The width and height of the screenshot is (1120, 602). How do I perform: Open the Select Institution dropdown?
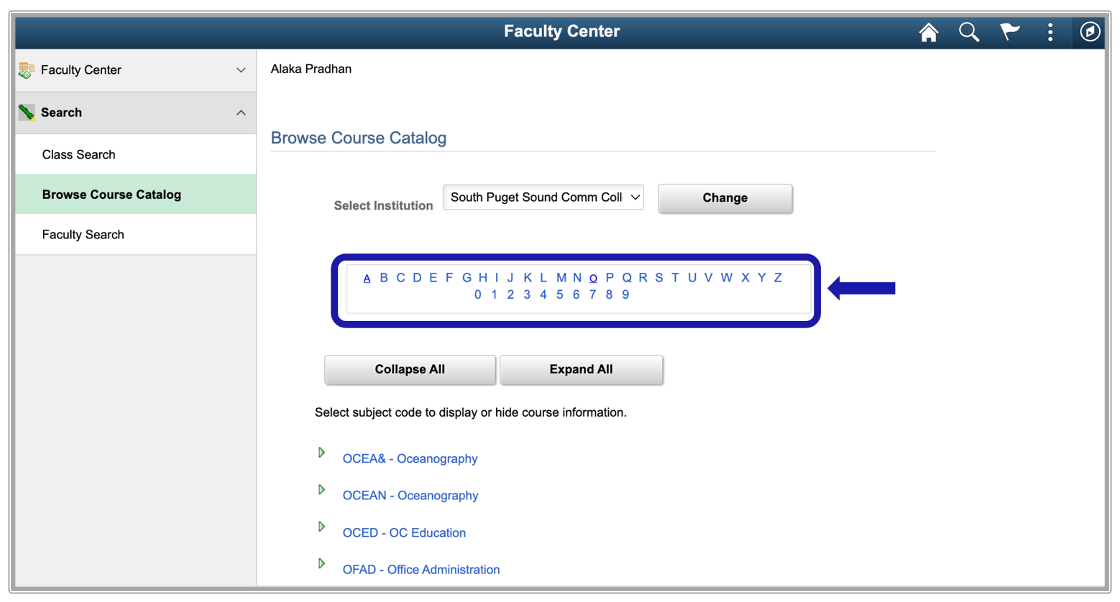[543, 197]
